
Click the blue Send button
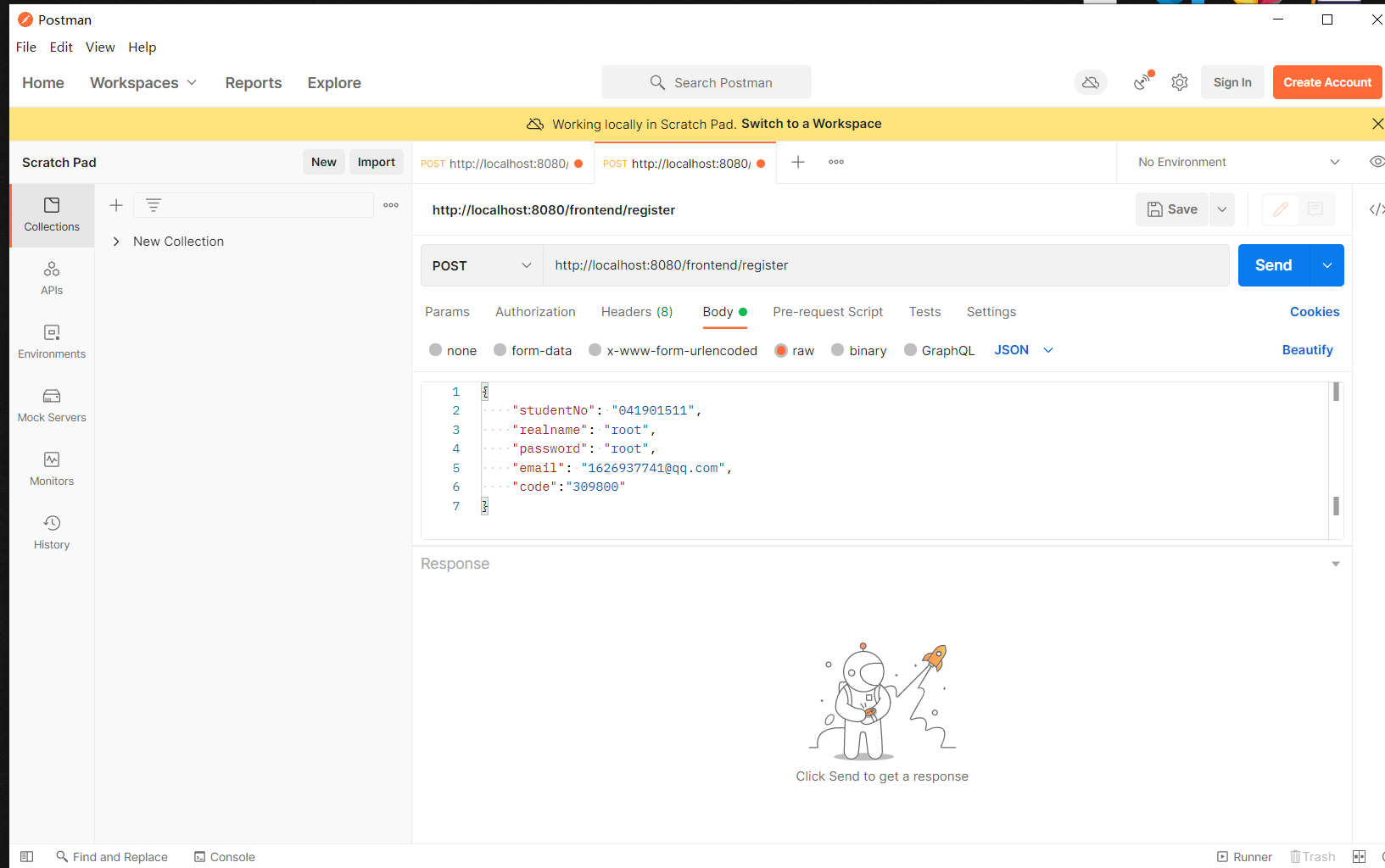tap(1274, 265)
